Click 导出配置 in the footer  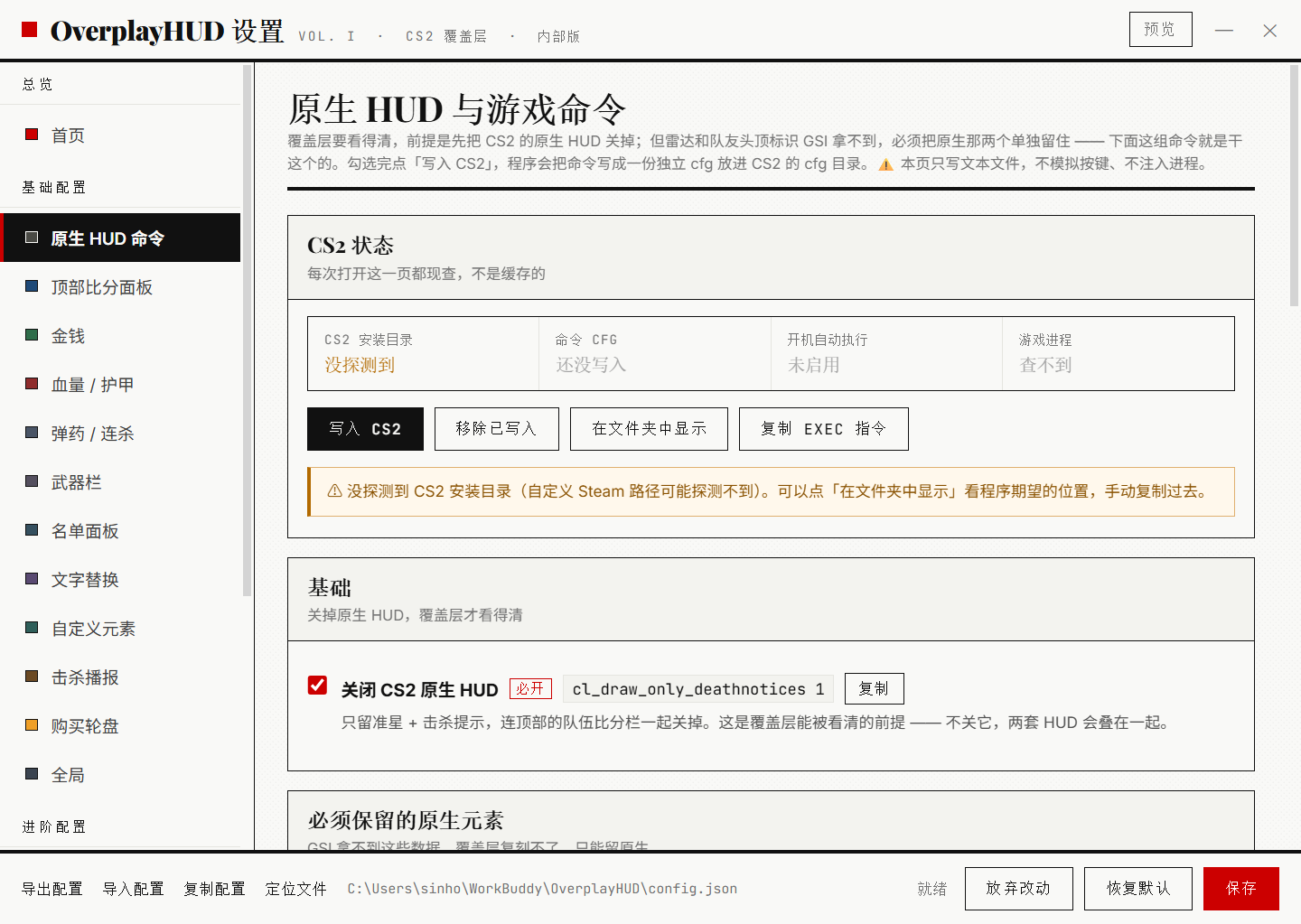point(52,889)
